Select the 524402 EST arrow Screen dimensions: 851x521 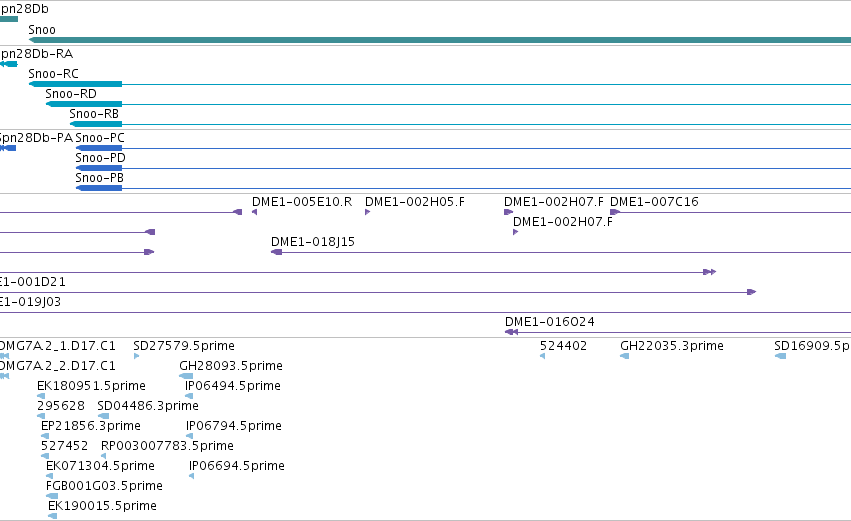[x=542, y=356]
